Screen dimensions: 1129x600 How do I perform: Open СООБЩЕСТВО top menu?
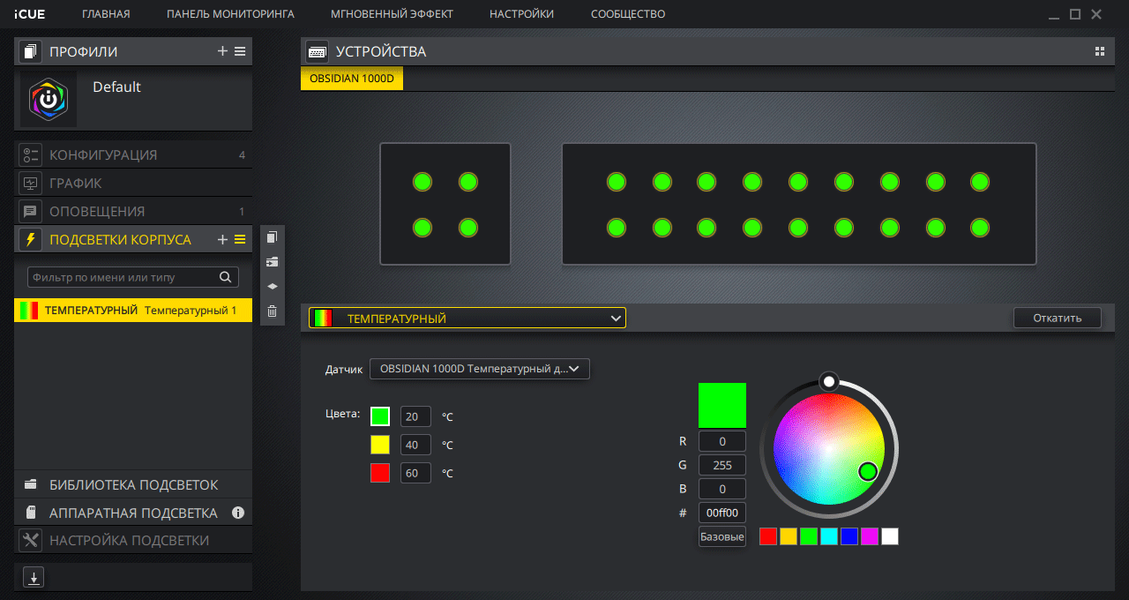[628, 14]
